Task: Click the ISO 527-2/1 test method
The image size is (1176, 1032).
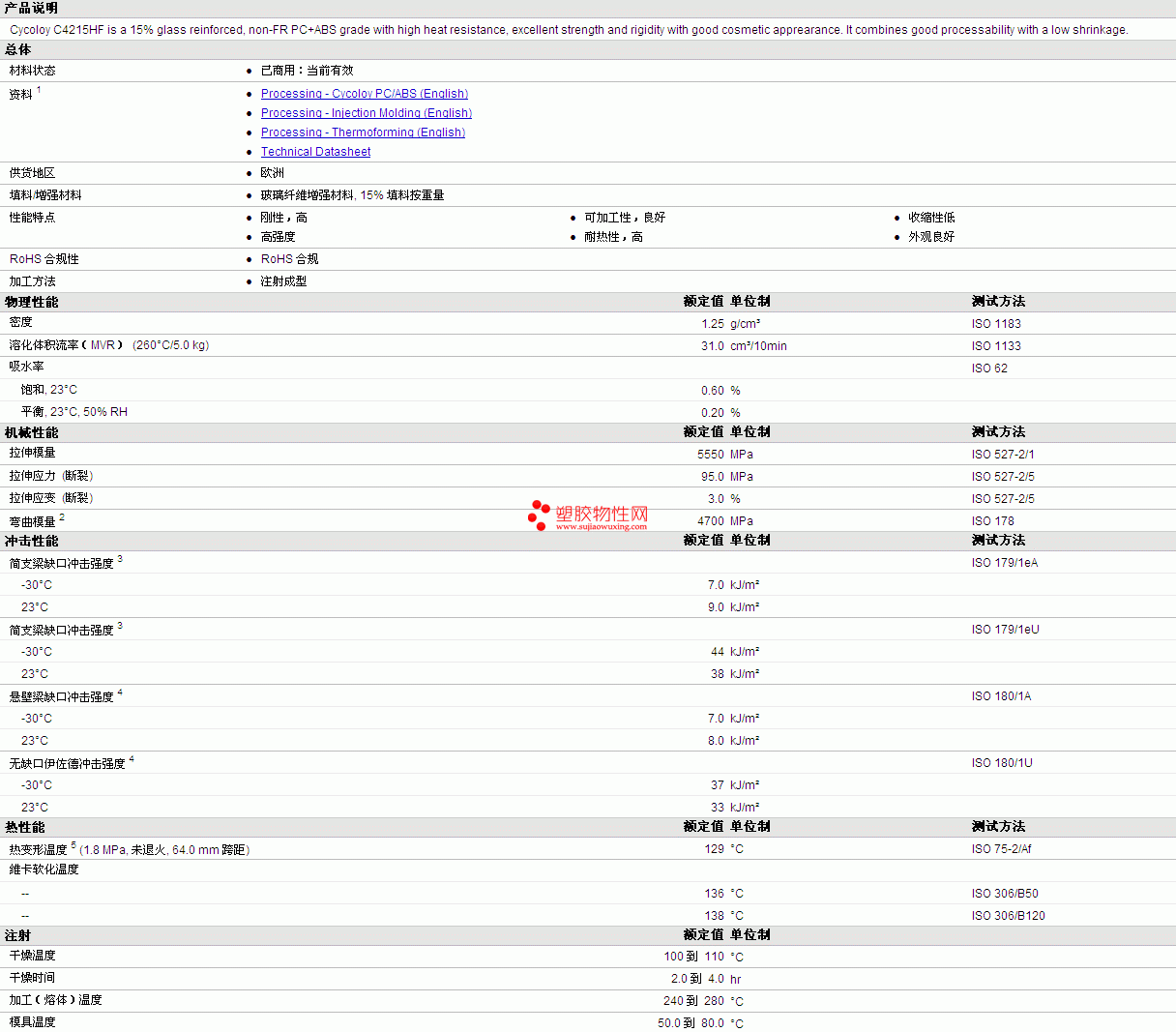Action: point(1003,455)
